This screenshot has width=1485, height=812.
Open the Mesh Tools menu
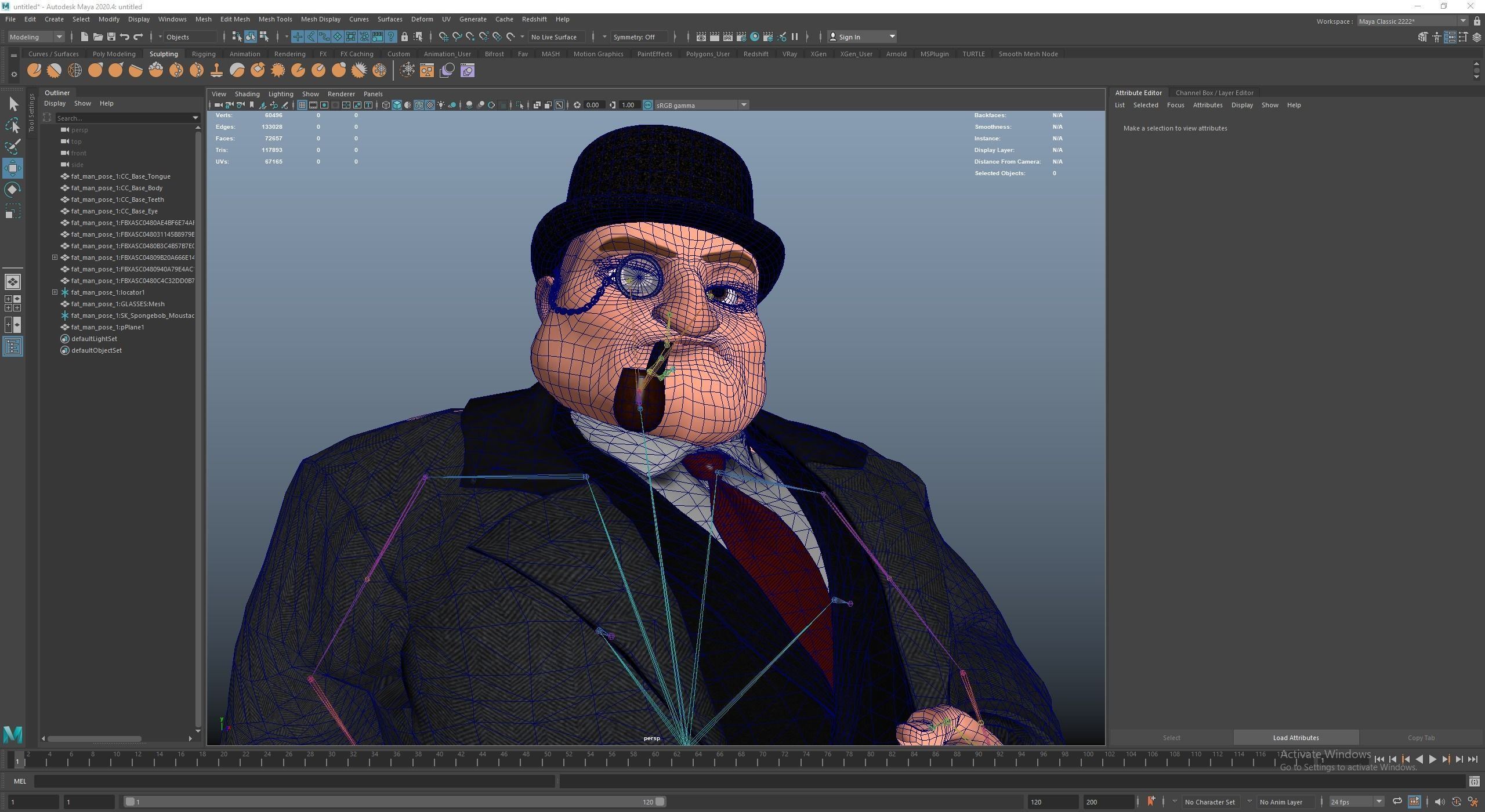point(275,19)
